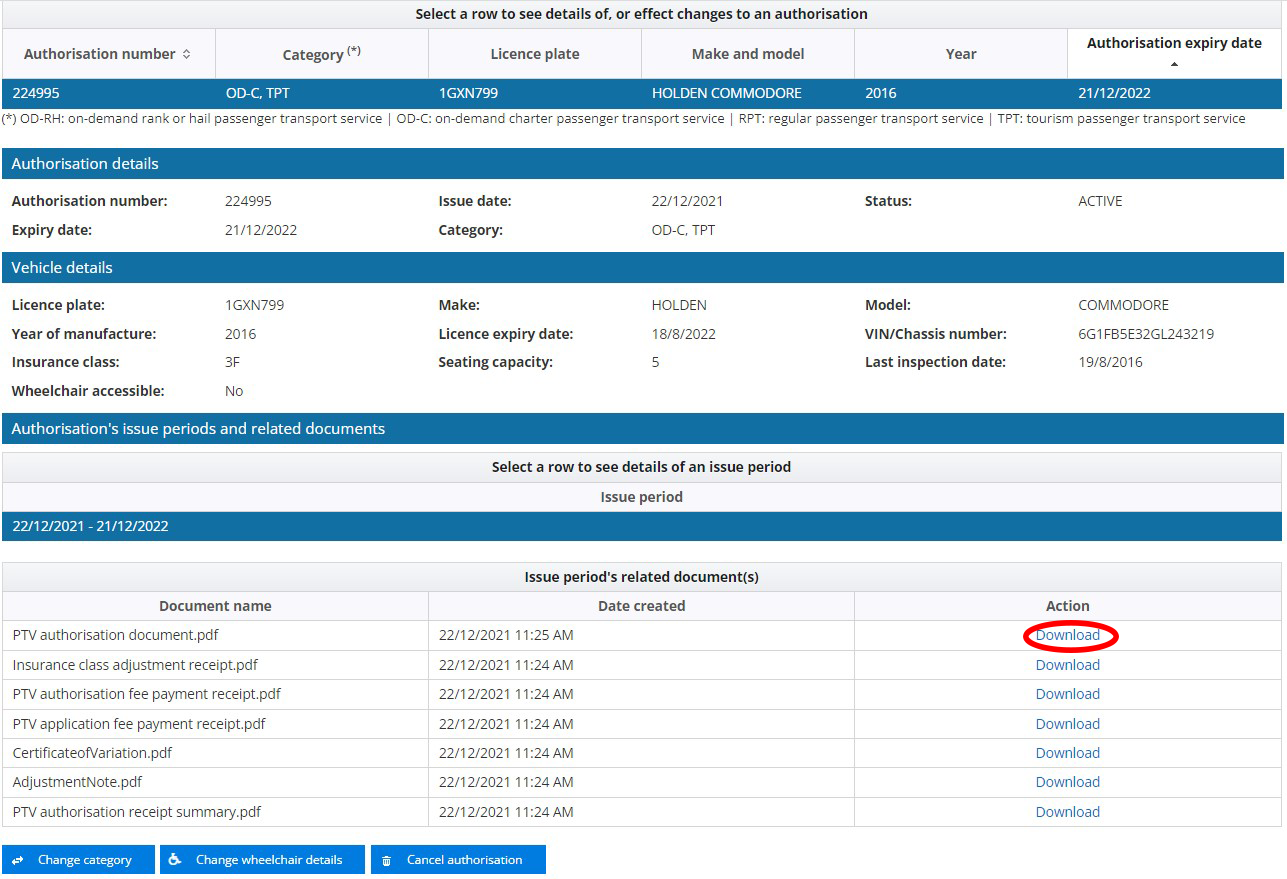This screenshot has width=1287, height=879.
Task: Click Change wheelchair details button
Action: (x=262, y=860)
